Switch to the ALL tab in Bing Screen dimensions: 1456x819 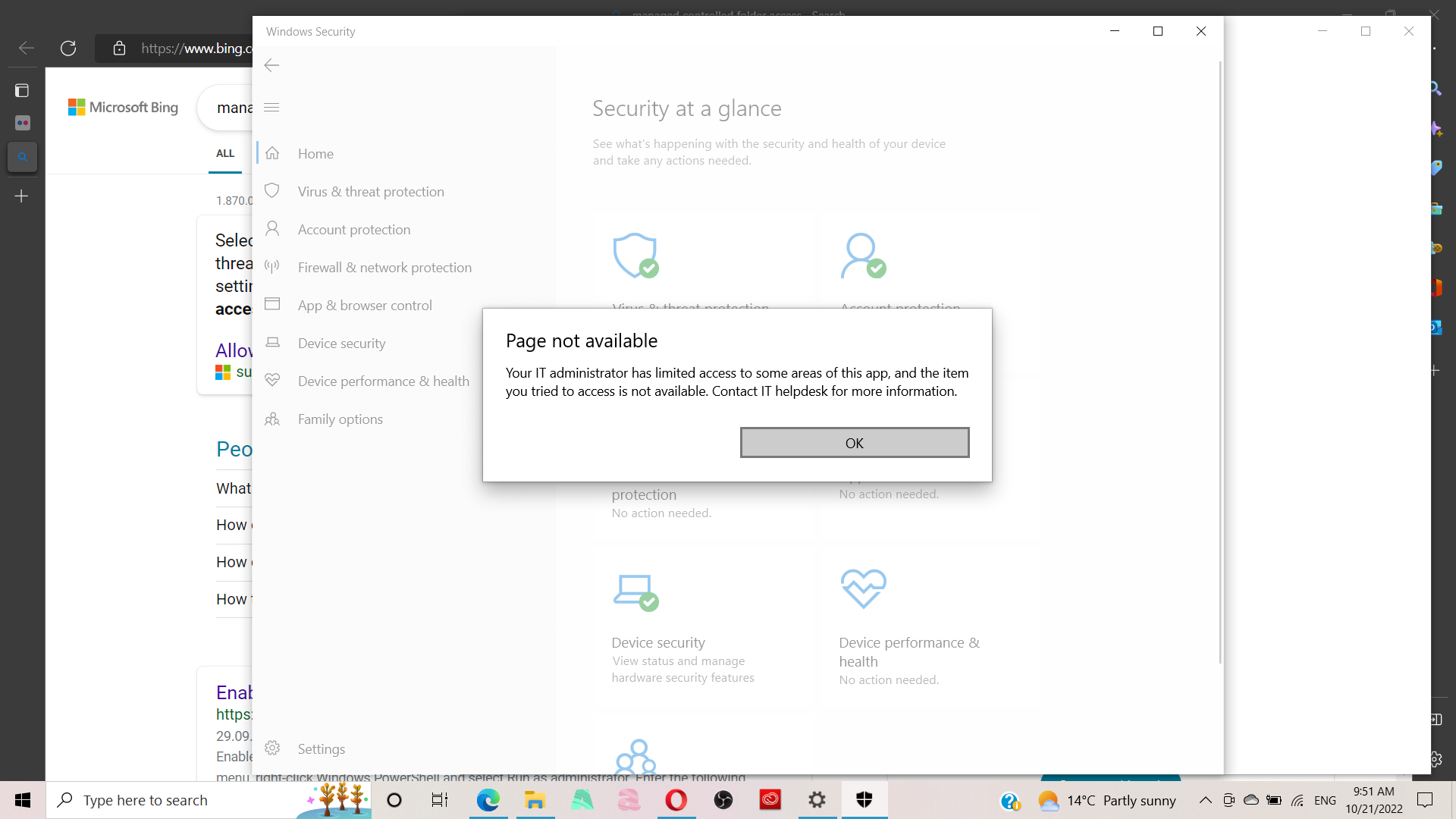[x=225, y=153]
